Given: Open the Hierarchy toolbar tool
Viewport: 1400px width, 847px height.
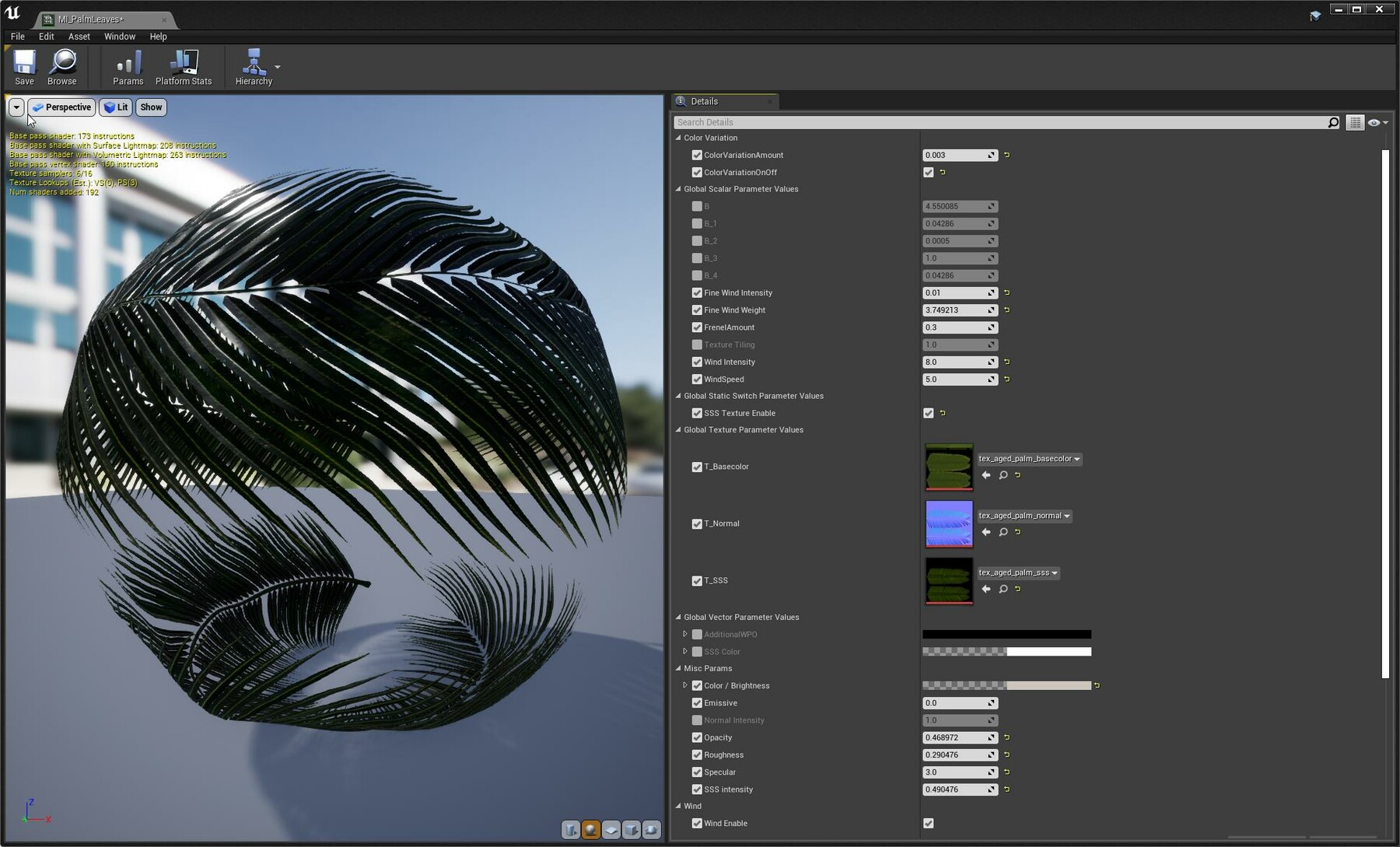Looking at the screenshot, I should tap(254, 67).
